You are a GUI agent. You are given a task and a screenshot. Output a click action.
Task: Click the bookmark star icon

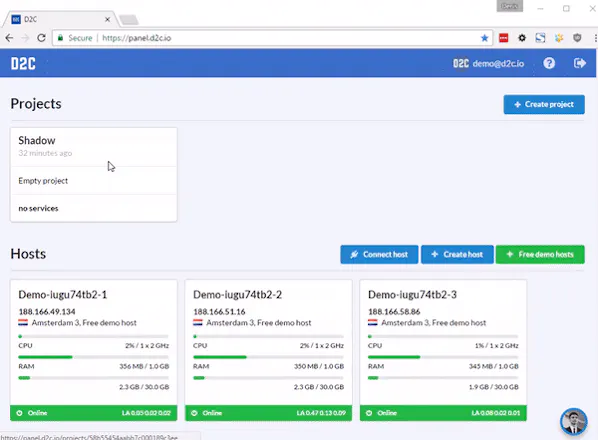(484, 38)
